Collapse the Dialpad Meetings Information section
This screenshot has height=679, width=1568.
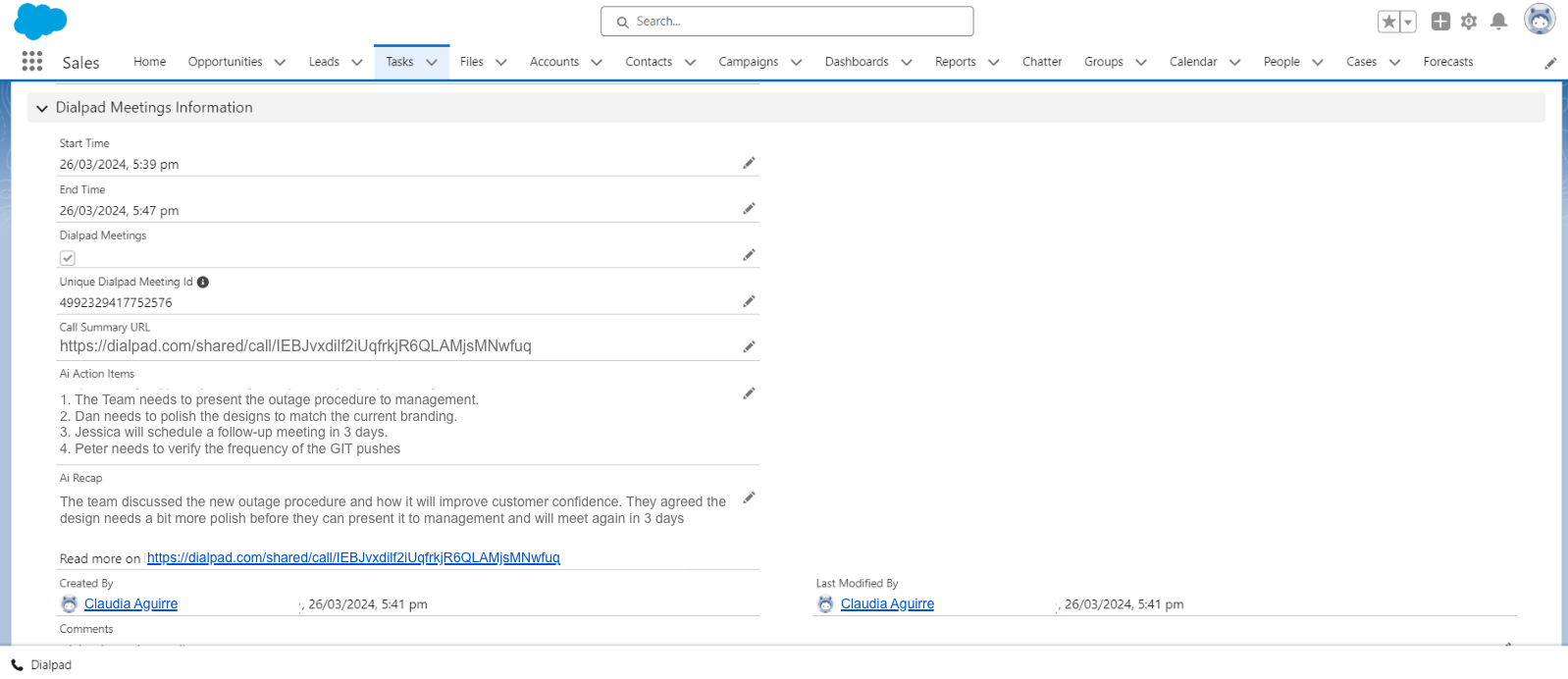point(41,108)
